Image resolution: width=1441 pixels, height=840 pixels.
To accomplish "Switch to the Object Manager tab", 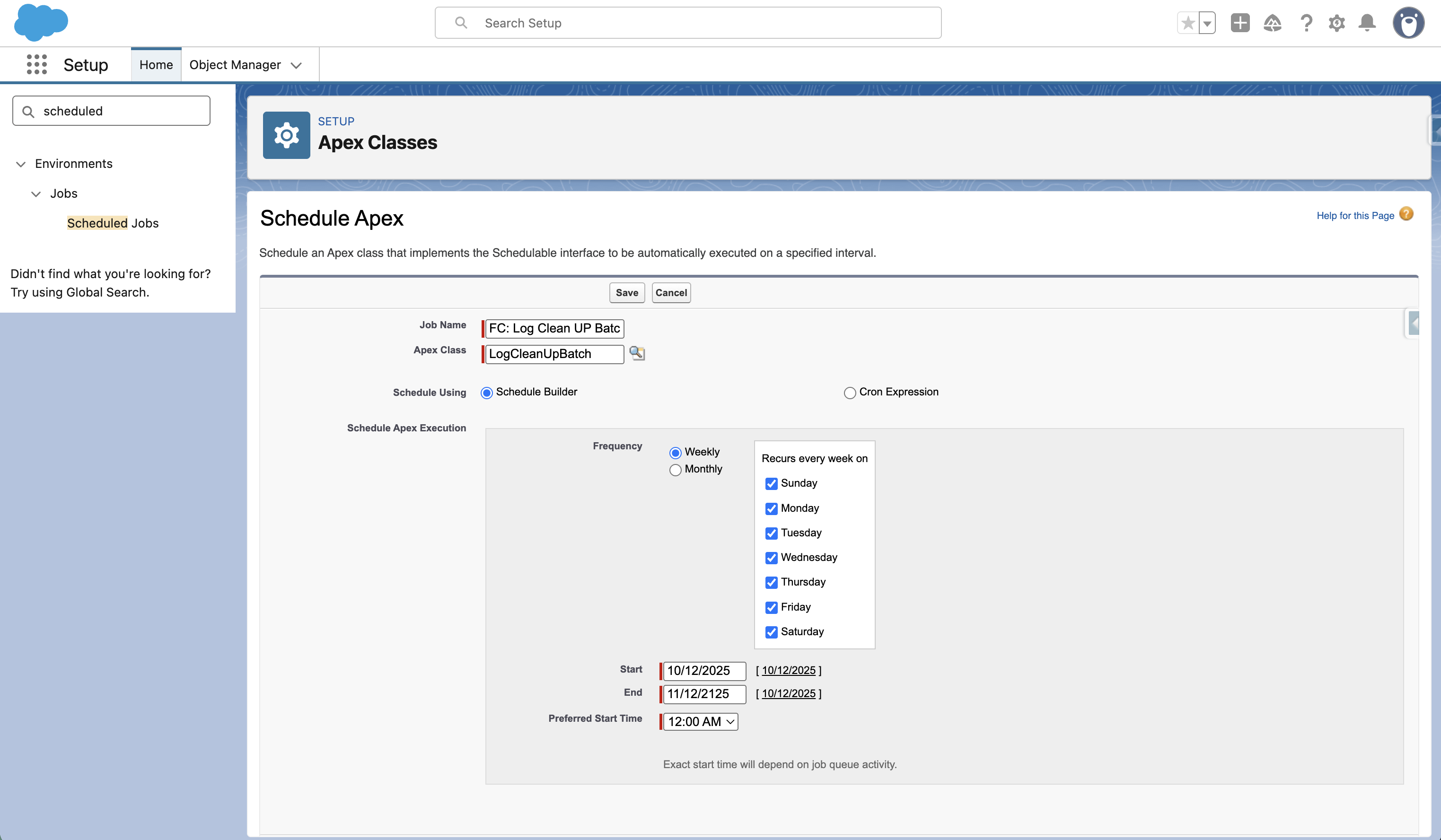I will click(x=235, y=65).
